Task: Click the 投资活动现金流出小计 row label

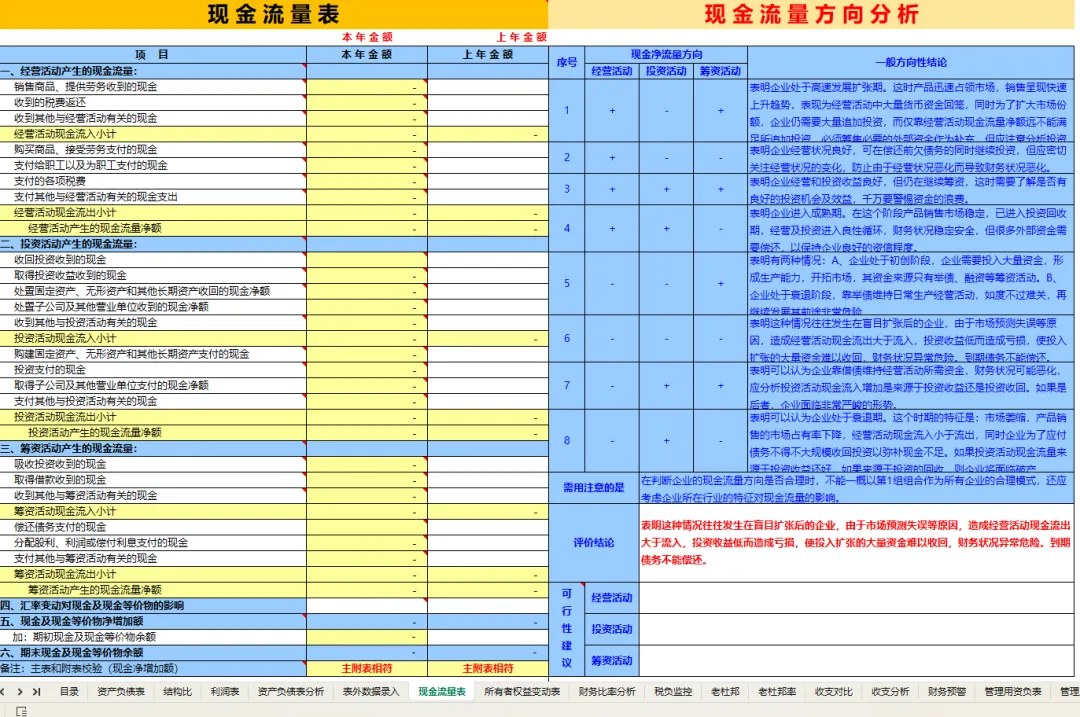Action: tap(153, 417)
